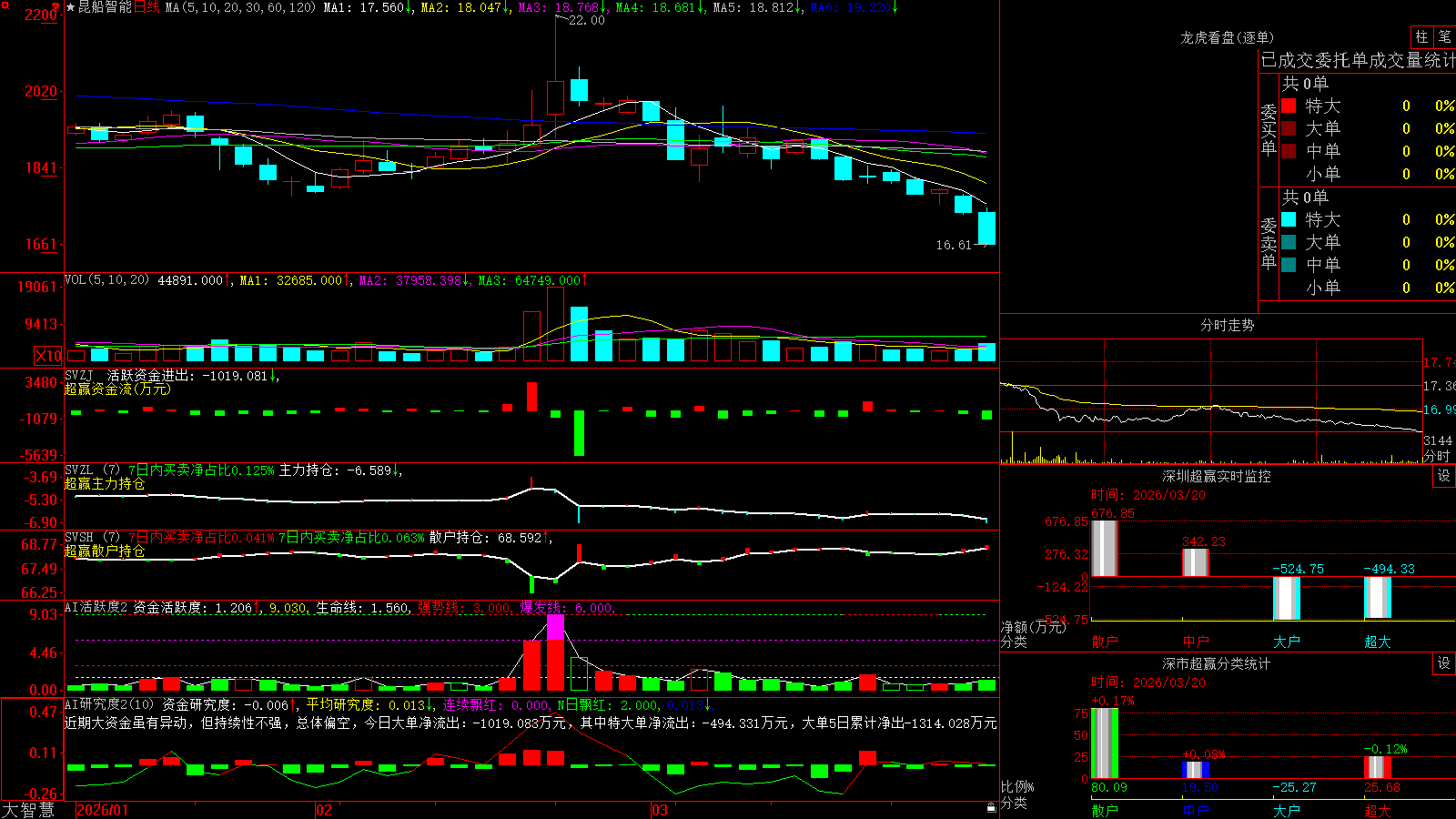Image resolution: width=1456 pixels, height=819 pixels.
Task: Click the cyan 特大 swatch under 委卖单
Action: click(x=1289, y=219)
